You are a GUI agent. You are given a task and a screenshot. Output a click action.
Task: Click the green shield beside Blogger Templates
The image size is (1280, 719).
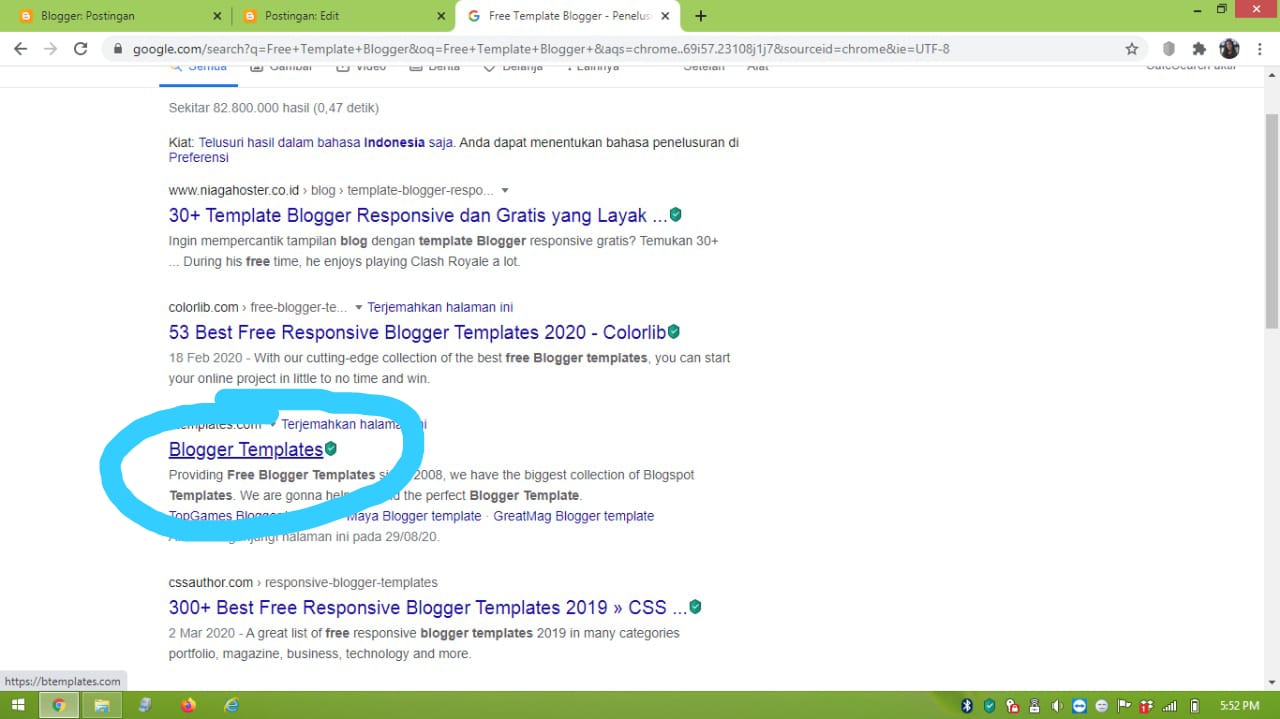pos(331,449)
